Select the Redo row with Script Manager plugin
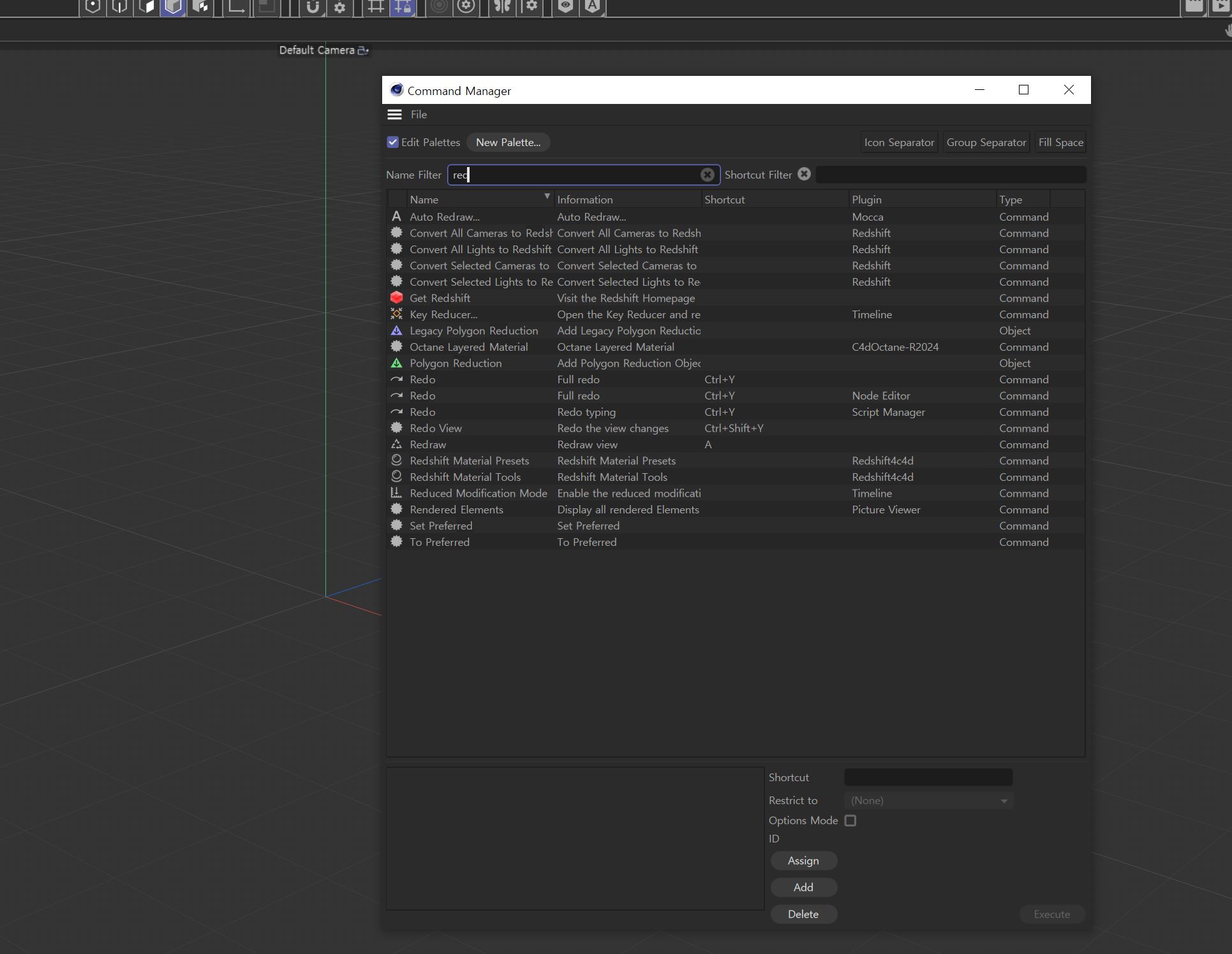Screen dimensions: 1232x954 click(x=736, y=412)
